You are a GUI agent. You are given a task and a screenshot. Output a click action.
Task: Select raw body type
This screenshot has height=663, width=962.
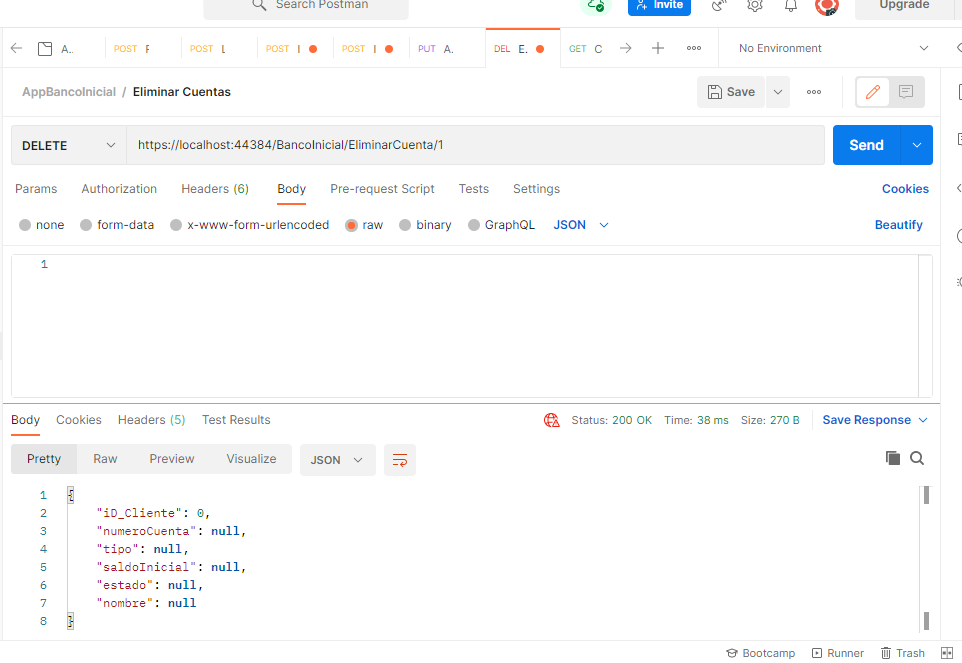pyautogui.click(x=364, y=225)
